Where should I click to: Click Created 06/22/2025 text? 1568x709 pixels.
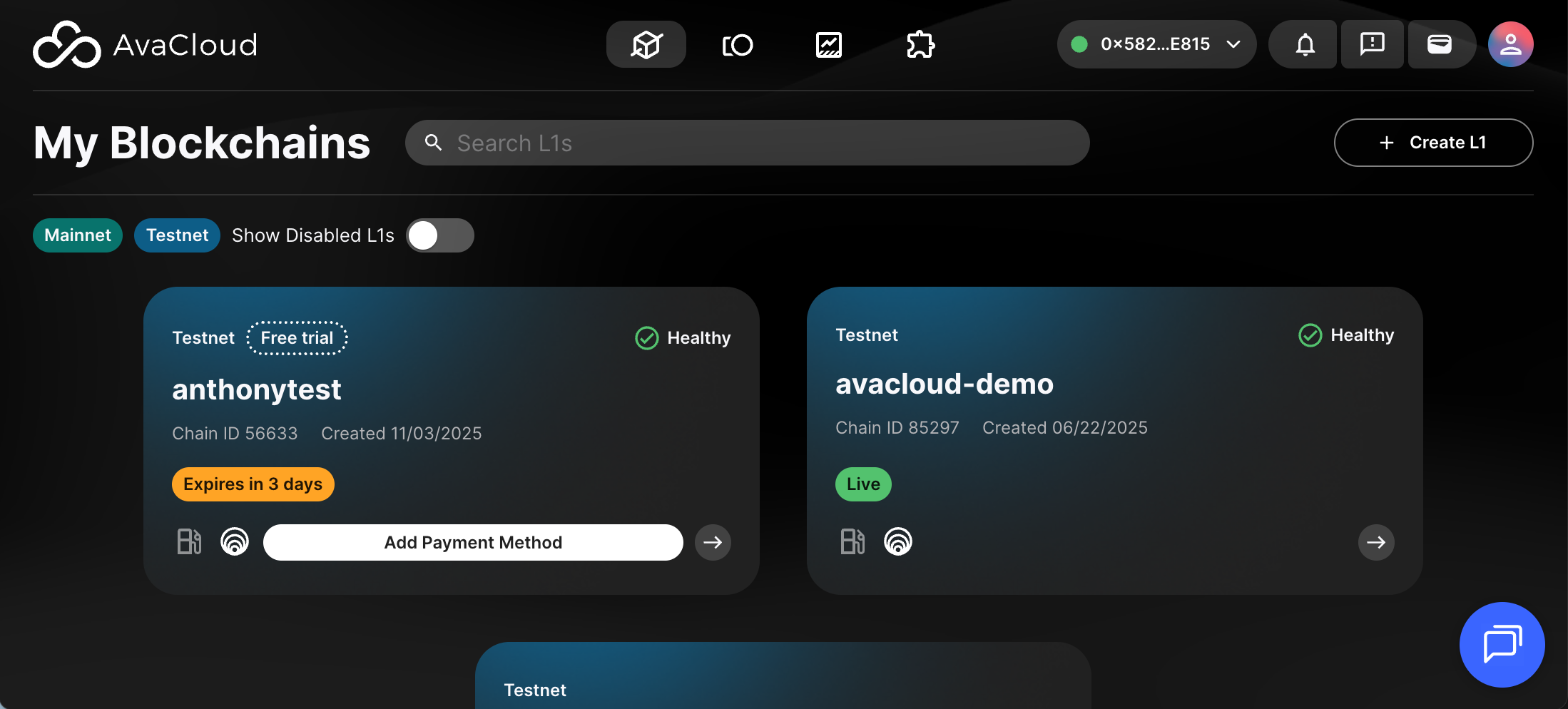click(1065, 428)
